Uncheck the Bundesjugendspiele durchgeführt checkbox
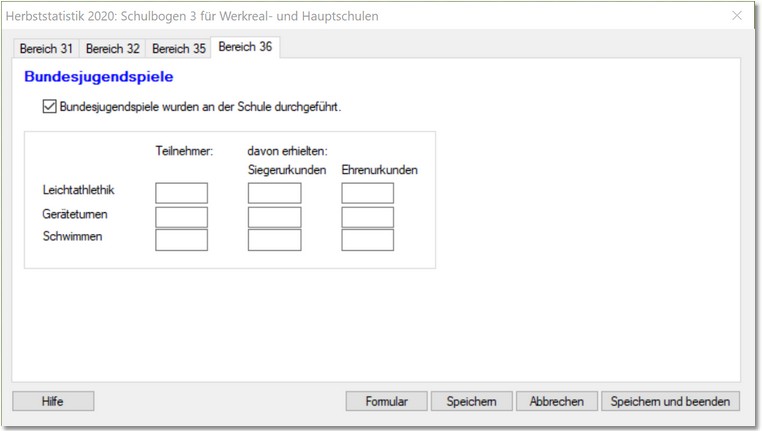Viewport: 762px width, 433px height. pyautogui.click(x=50, y=107)
